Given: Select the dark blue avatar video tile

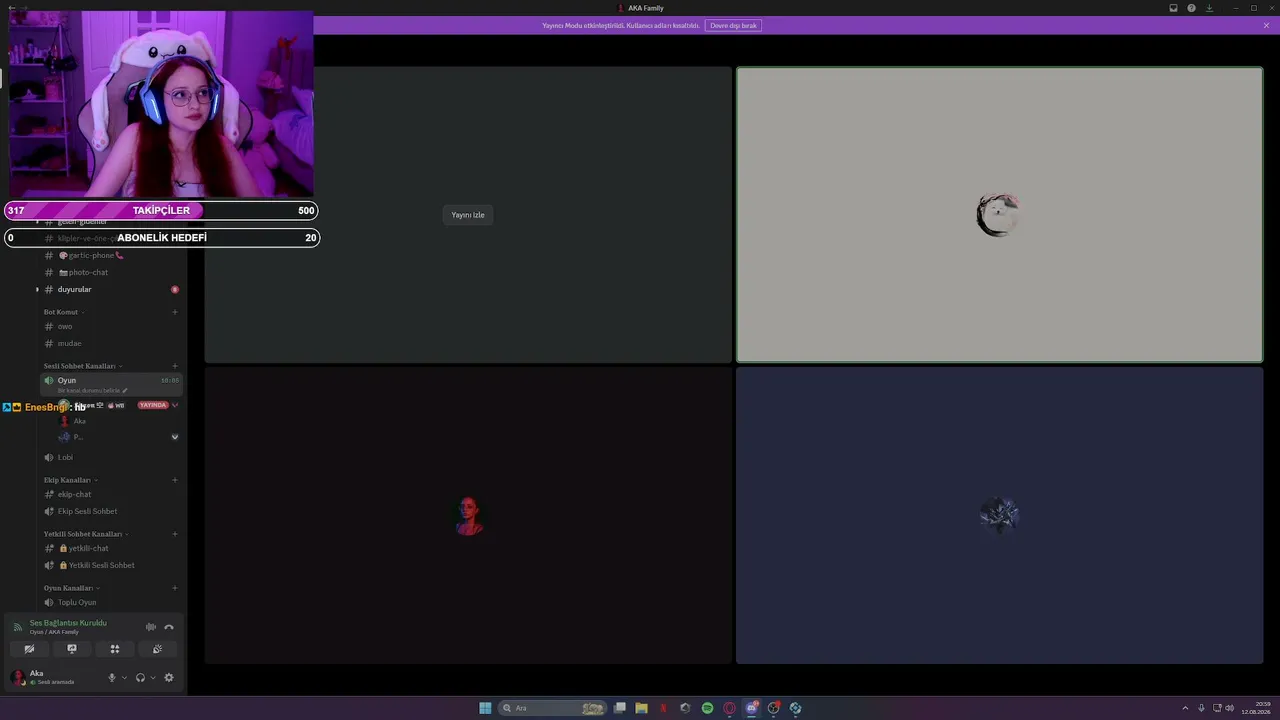Looking at the screenshot, I should [999, 516].
